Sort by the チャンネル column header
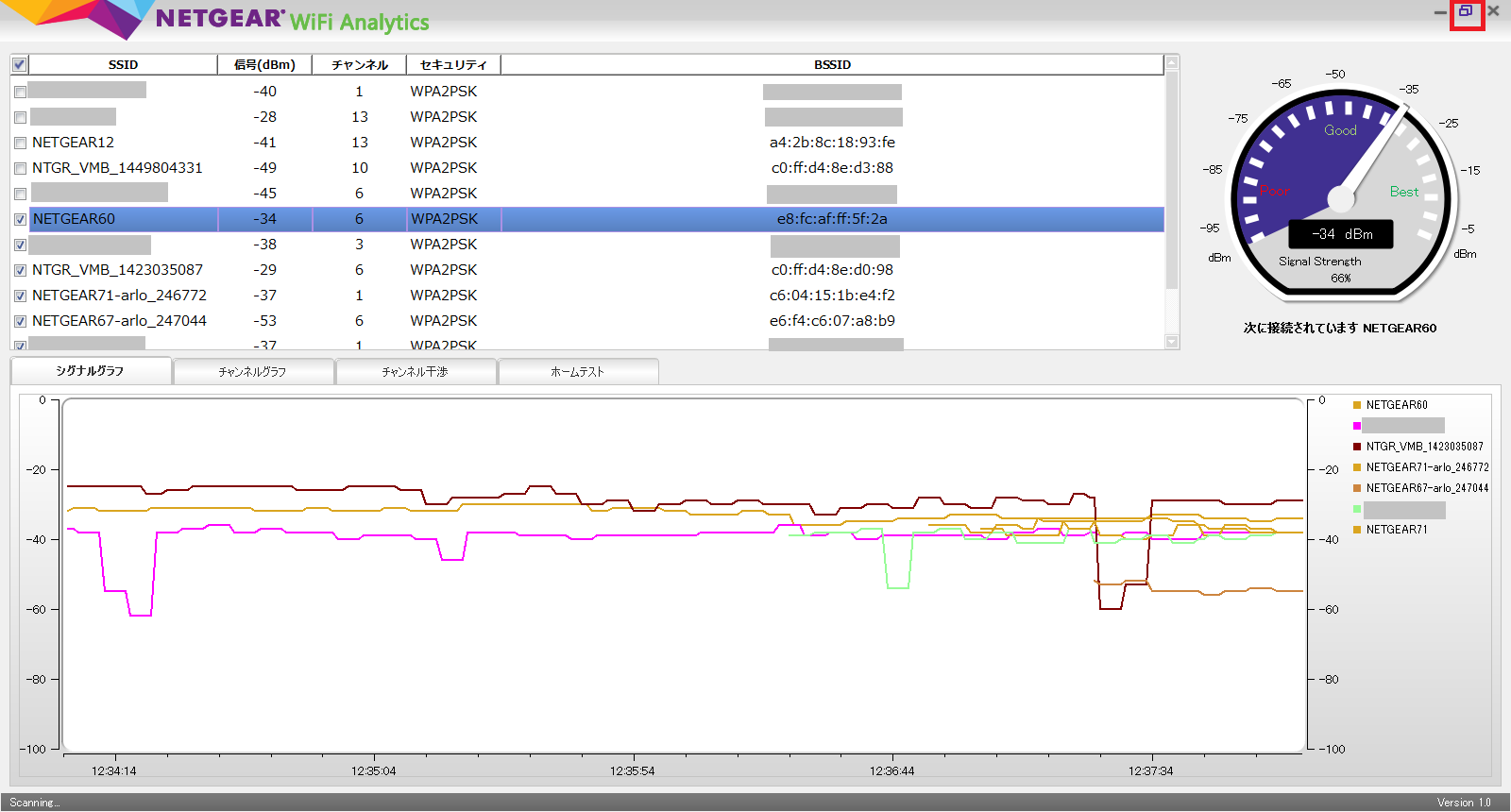 point(359,64)
